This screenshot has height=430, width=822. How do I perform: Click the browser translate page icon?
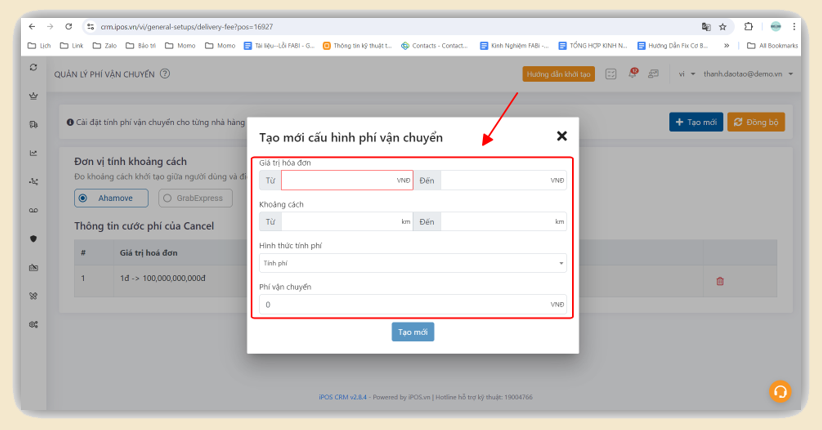[706, 27]
